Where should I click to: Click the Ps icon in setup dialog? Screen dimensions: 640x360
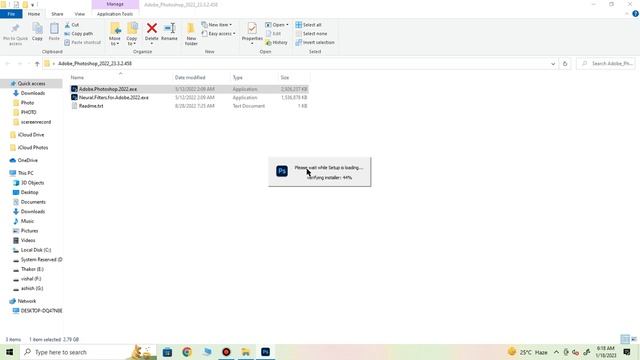282,171
